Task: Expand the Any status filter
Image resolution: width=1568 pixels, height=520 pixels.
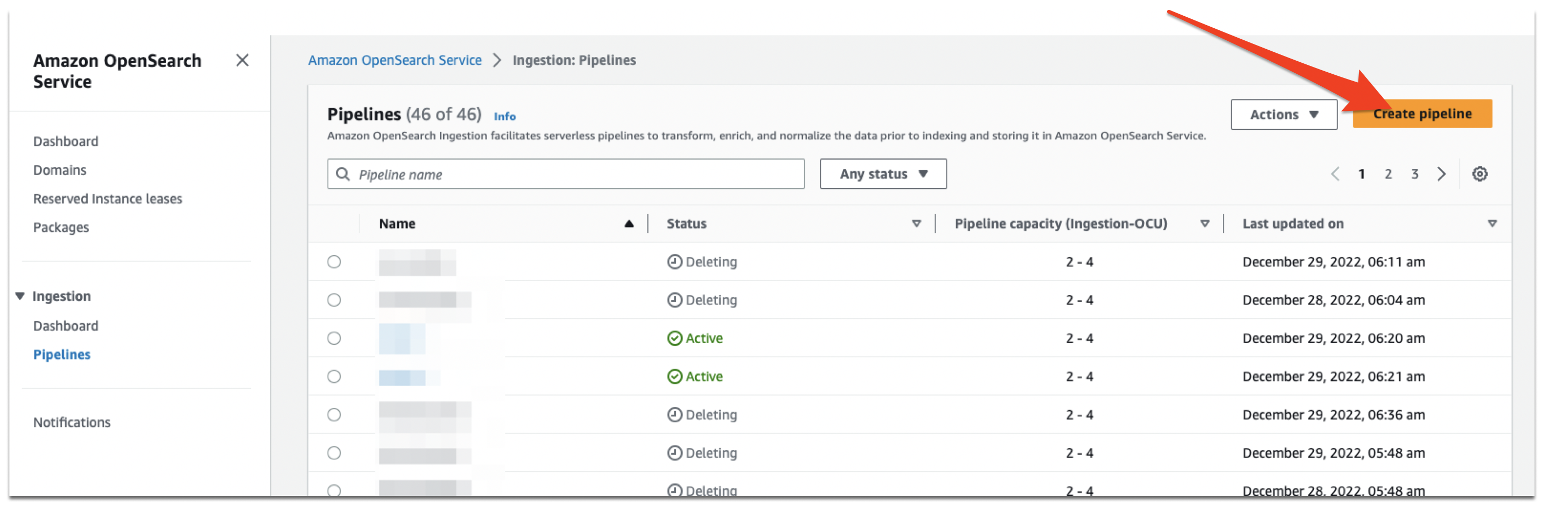Action: pyautogui.click(x=883, y=174)
